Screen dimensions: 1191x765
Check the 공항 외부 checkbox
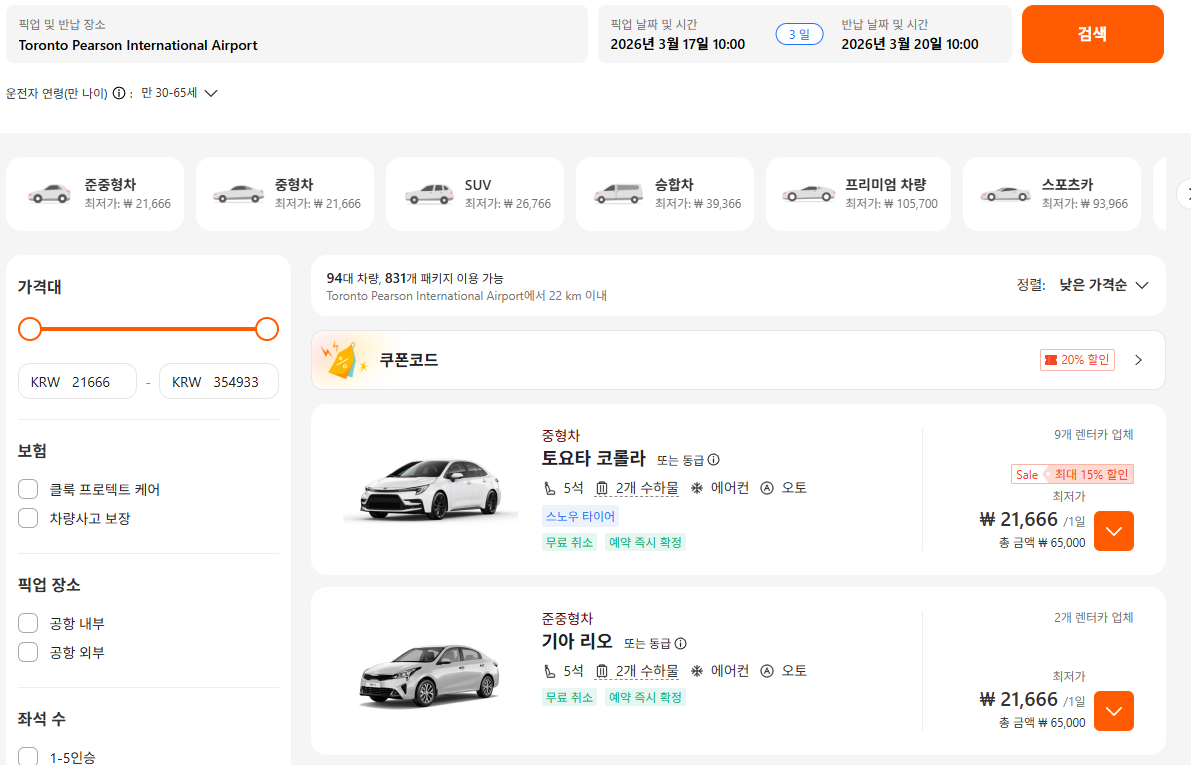28,652
